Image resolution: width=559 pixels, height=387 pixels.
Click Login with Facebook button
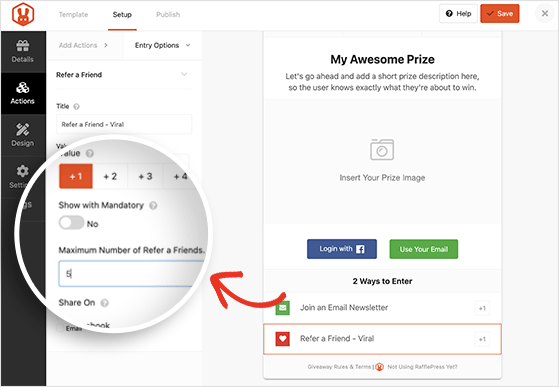pyautogui.click(x=342, y=249)
